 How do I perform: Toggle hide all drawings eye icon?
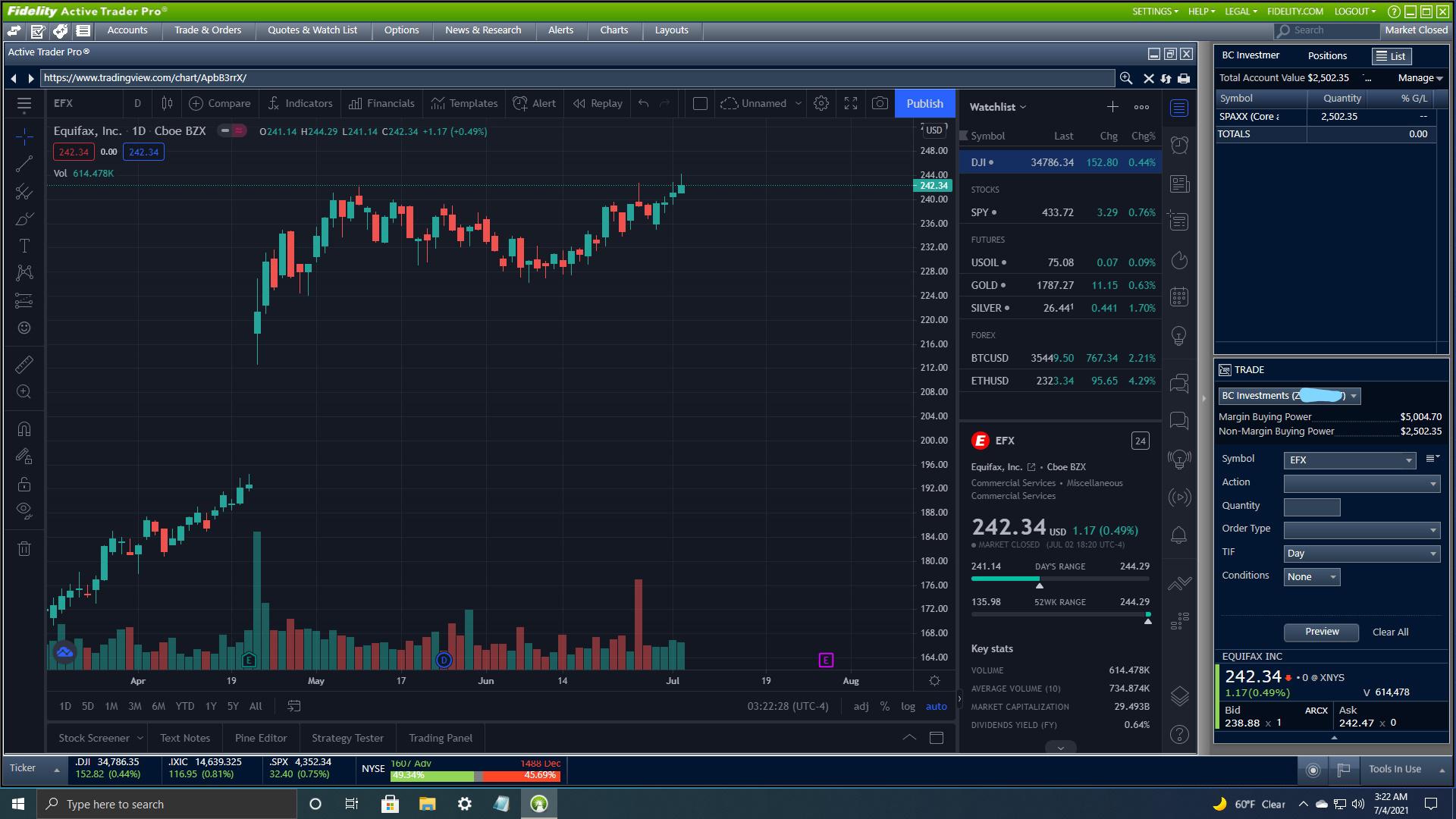pyautogui.click(x=24, y=510)
